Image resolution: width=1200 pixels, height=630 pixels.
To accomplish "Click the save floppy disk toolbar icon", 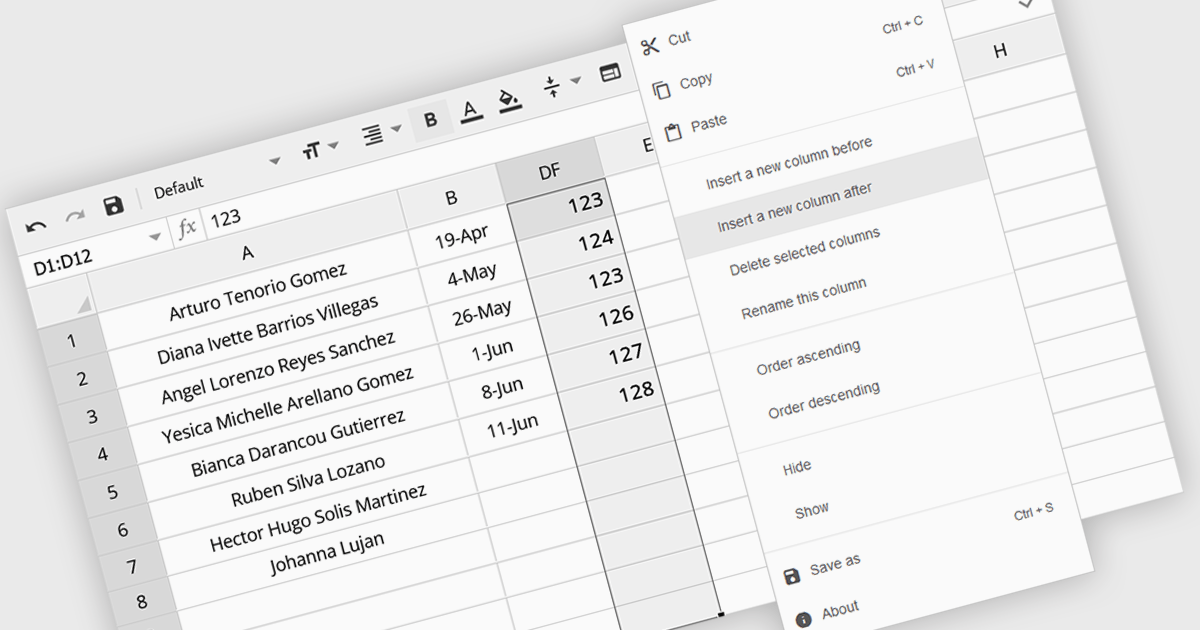I will 114,206.
